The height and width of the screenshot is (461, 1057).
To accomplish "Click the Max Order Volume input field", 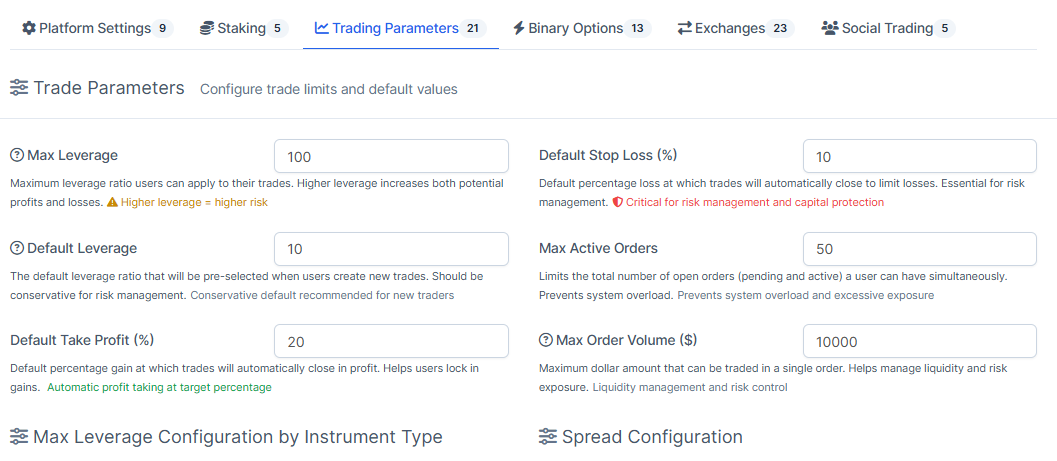I will point(919,341).
